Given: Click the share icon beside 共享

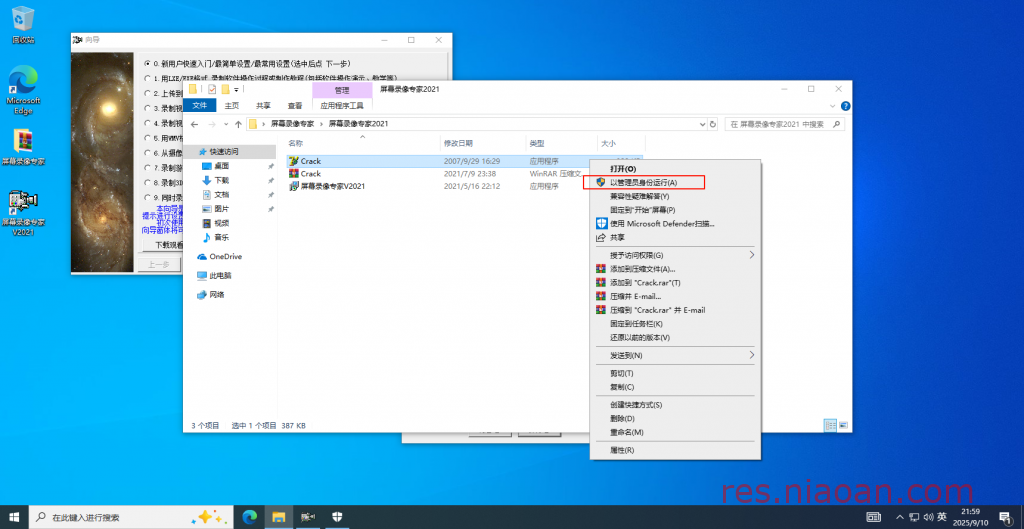Looking at the screenshot, I should [x=601, y=238].
